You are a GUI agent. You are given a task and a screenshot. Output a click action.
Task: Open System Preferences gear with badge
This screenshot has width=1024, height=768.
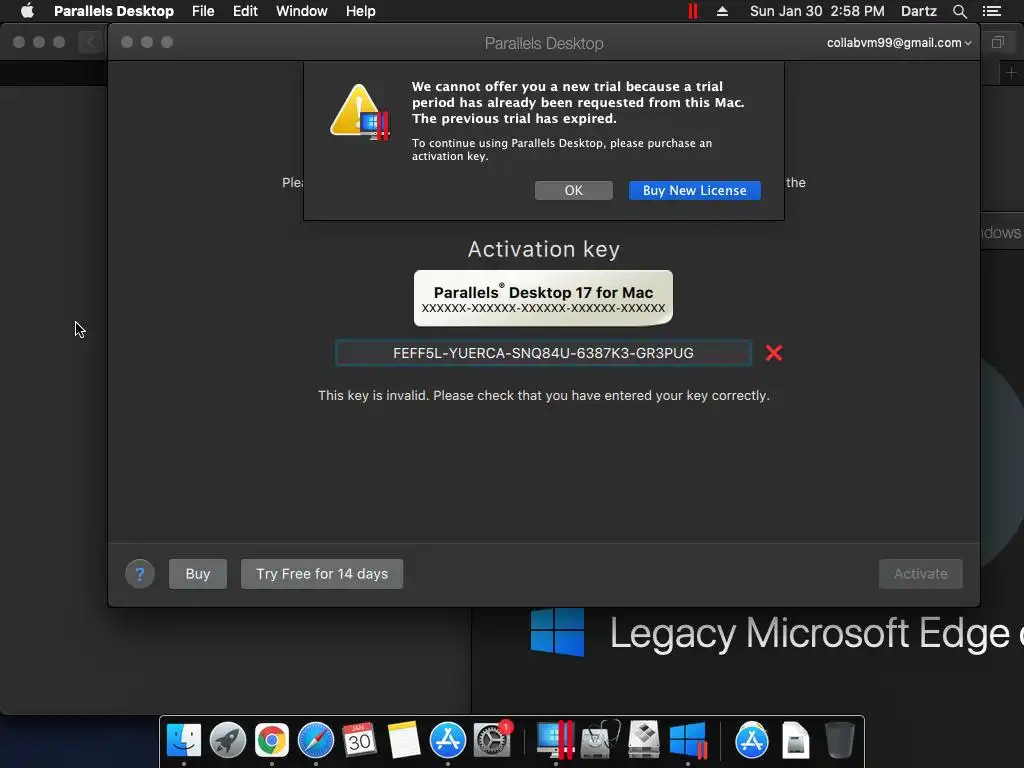[492, 740]
